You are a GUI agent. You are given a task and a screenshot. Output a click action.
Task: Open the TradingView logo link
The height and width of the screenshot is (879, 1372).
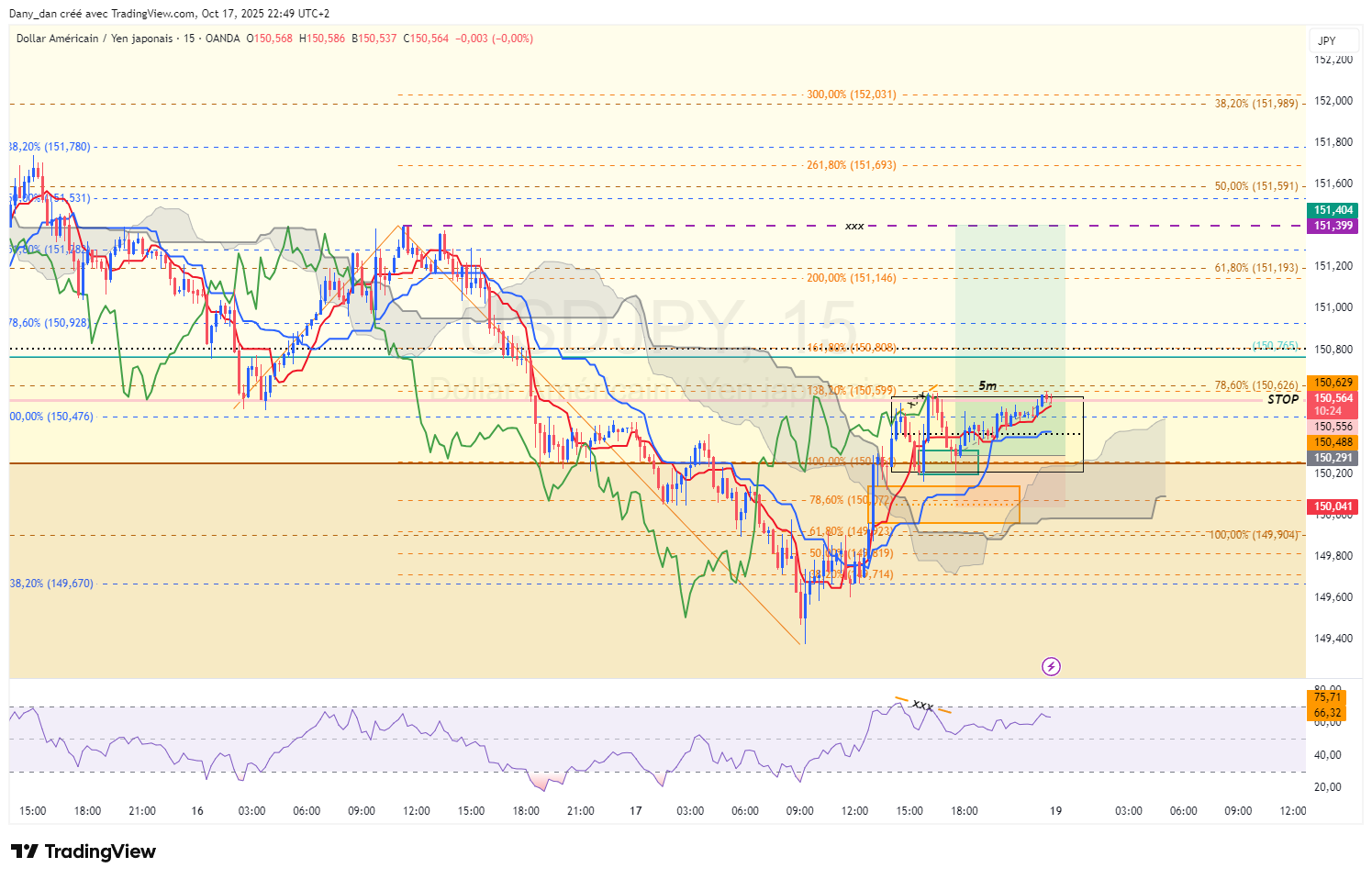click(x=84, y=851)
